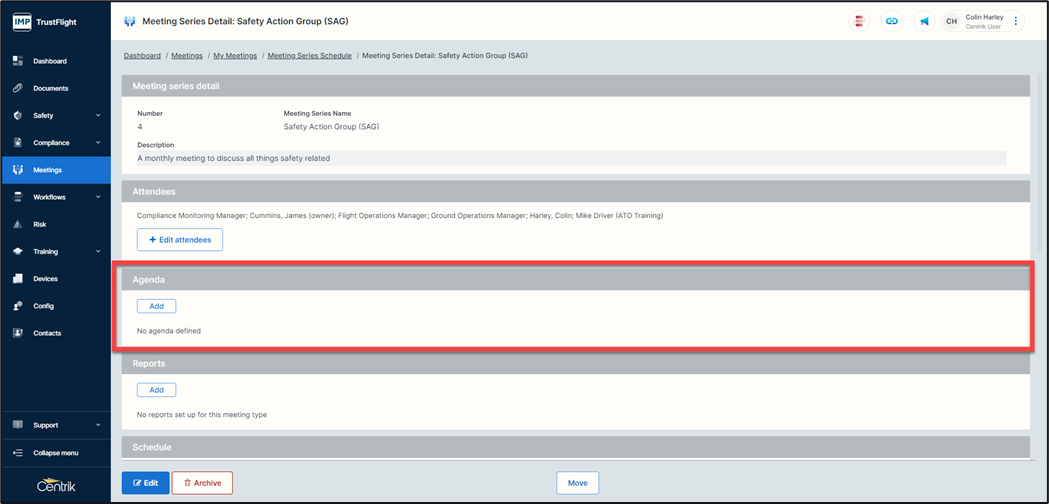Click the megaphone announcements icon
Screen dimensions: 1049x504
point(925,21)
